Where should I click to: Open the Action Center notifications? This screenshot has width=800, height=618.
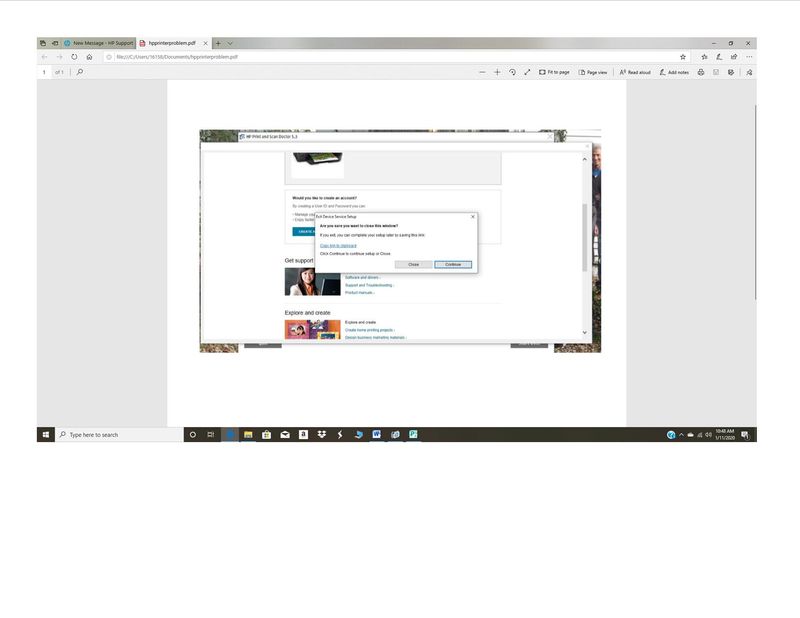pos(745,435)
